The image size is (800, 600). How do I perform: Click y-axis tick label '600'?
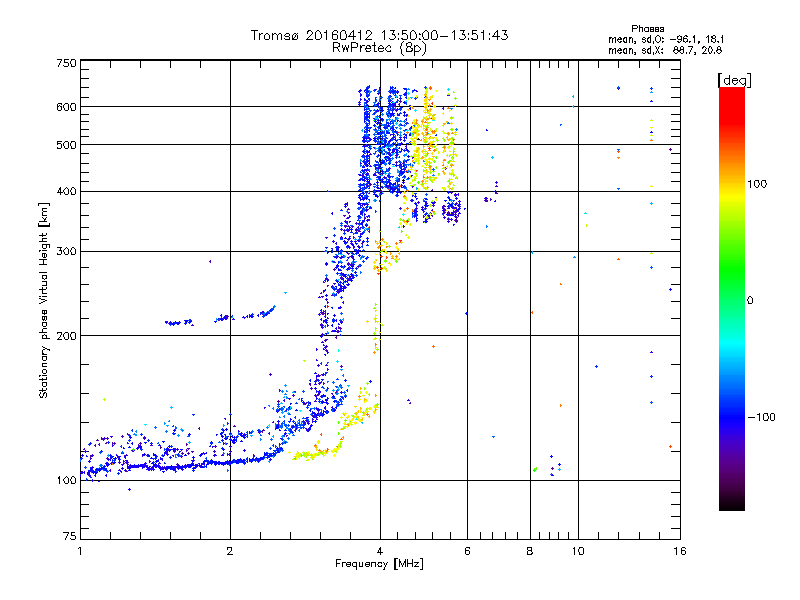point(66,107)
